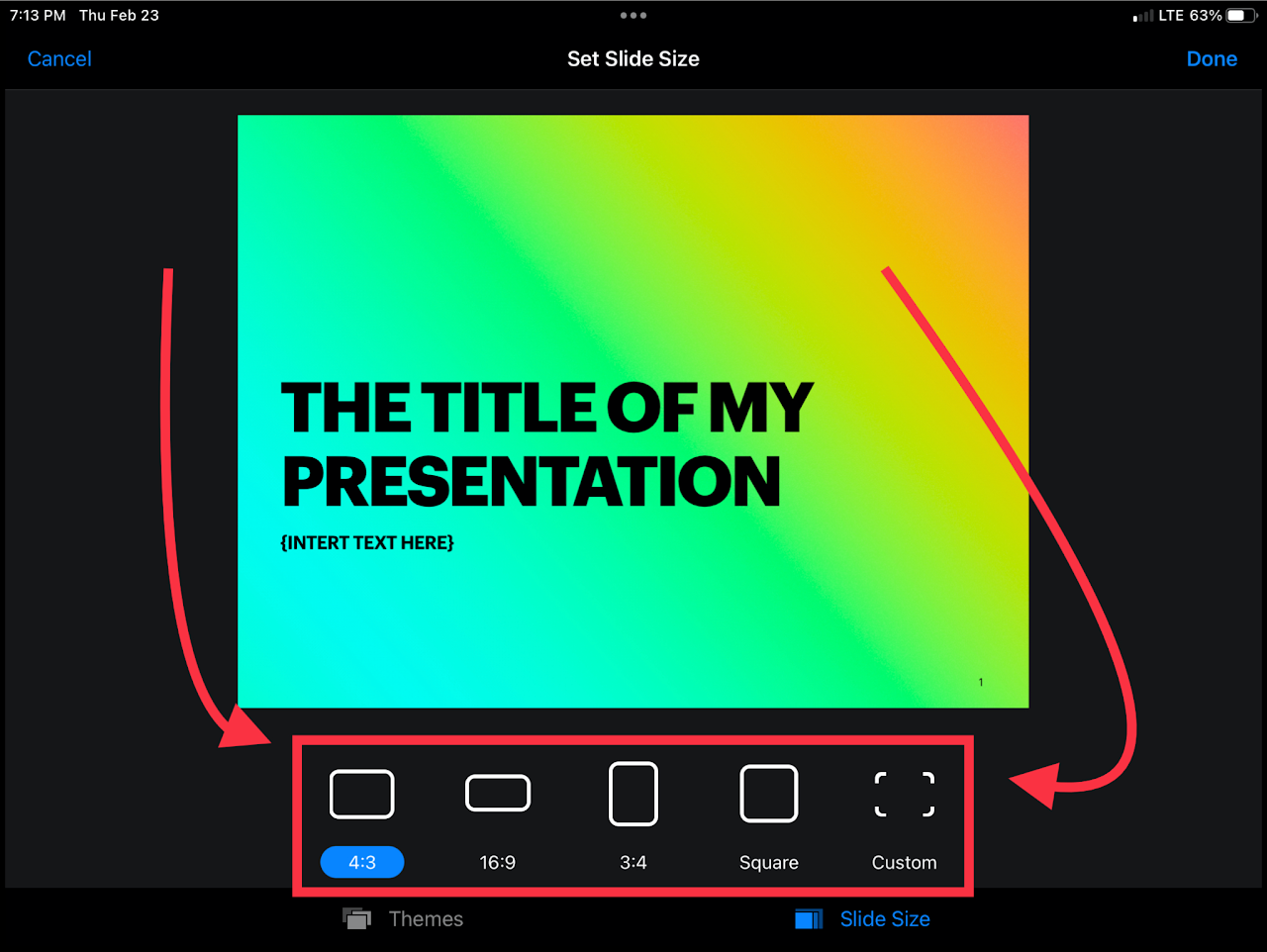Image resolution: width=1267 pixels, height=952 pixels.
Task: Select the Custom size label
Action: (905, 862)
